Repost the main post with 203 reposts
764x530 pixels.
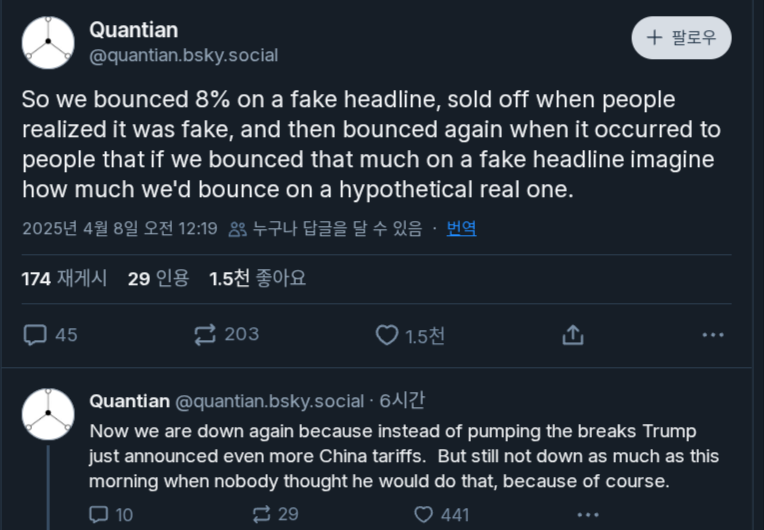205,335
